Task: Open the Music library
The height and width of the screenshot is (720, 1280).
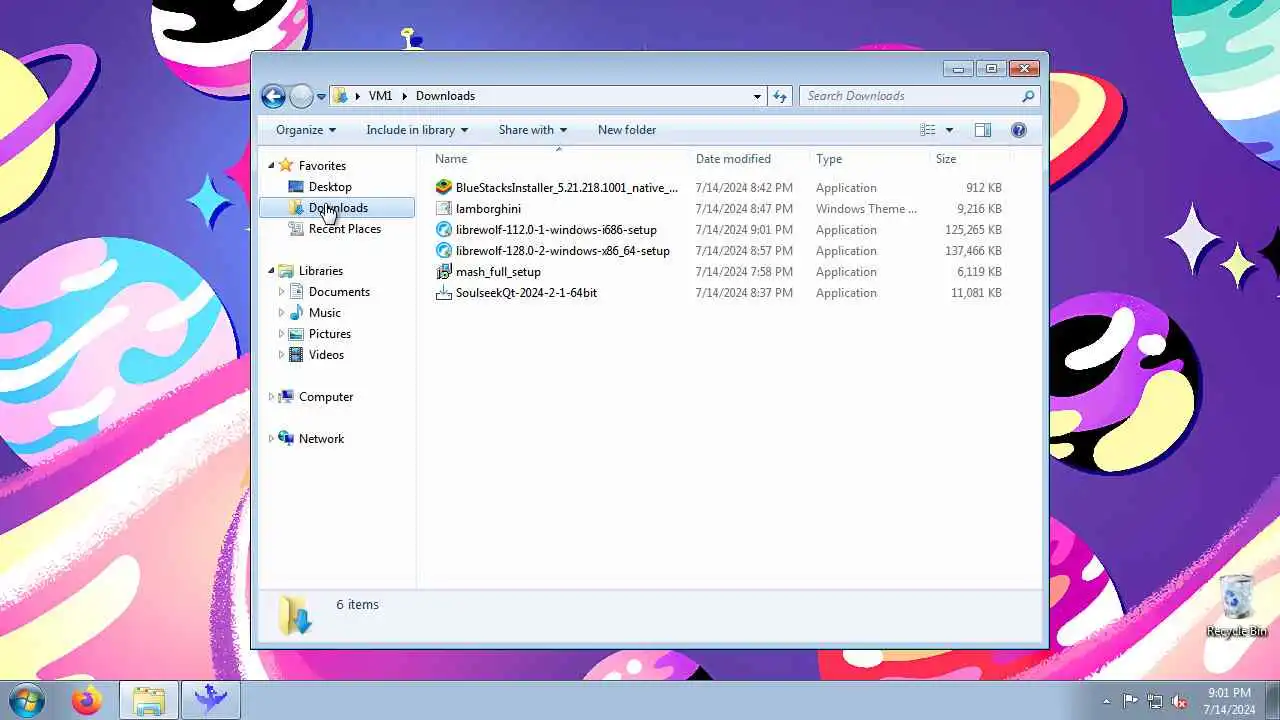Action: (x=325, y=313)
